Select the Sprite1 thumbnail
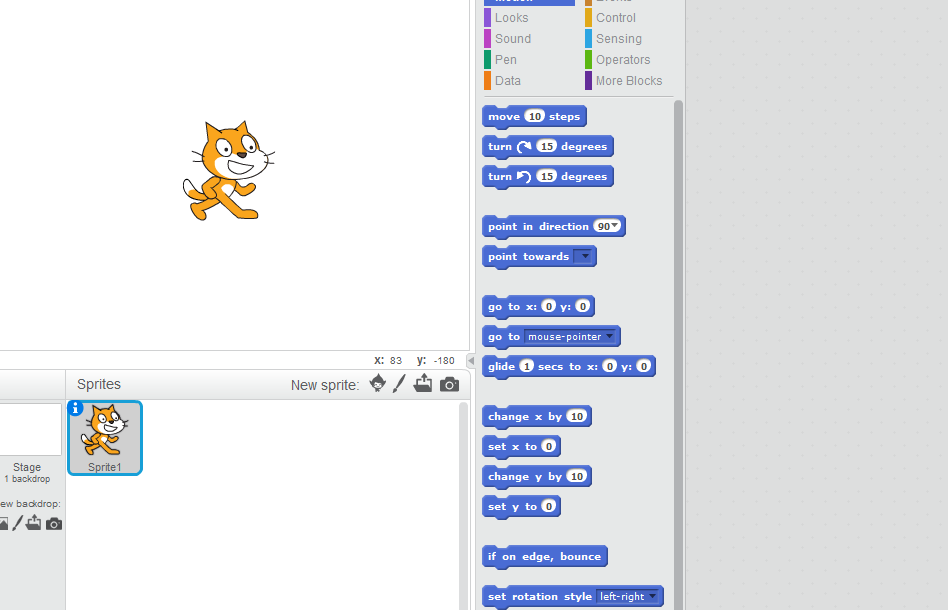 tap(105, 438)
